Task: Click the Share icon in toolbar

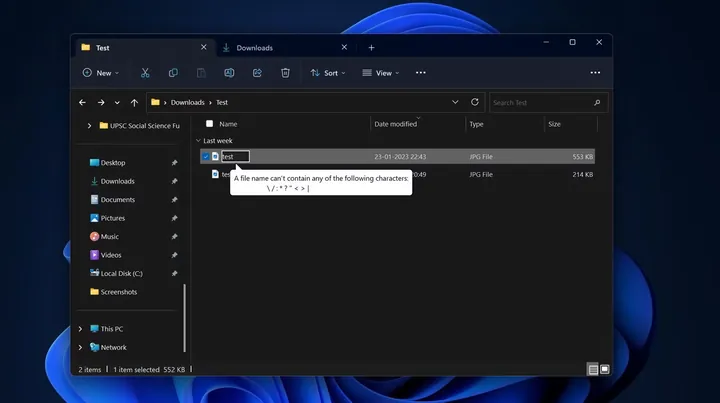Action: (x=257, y=73)
